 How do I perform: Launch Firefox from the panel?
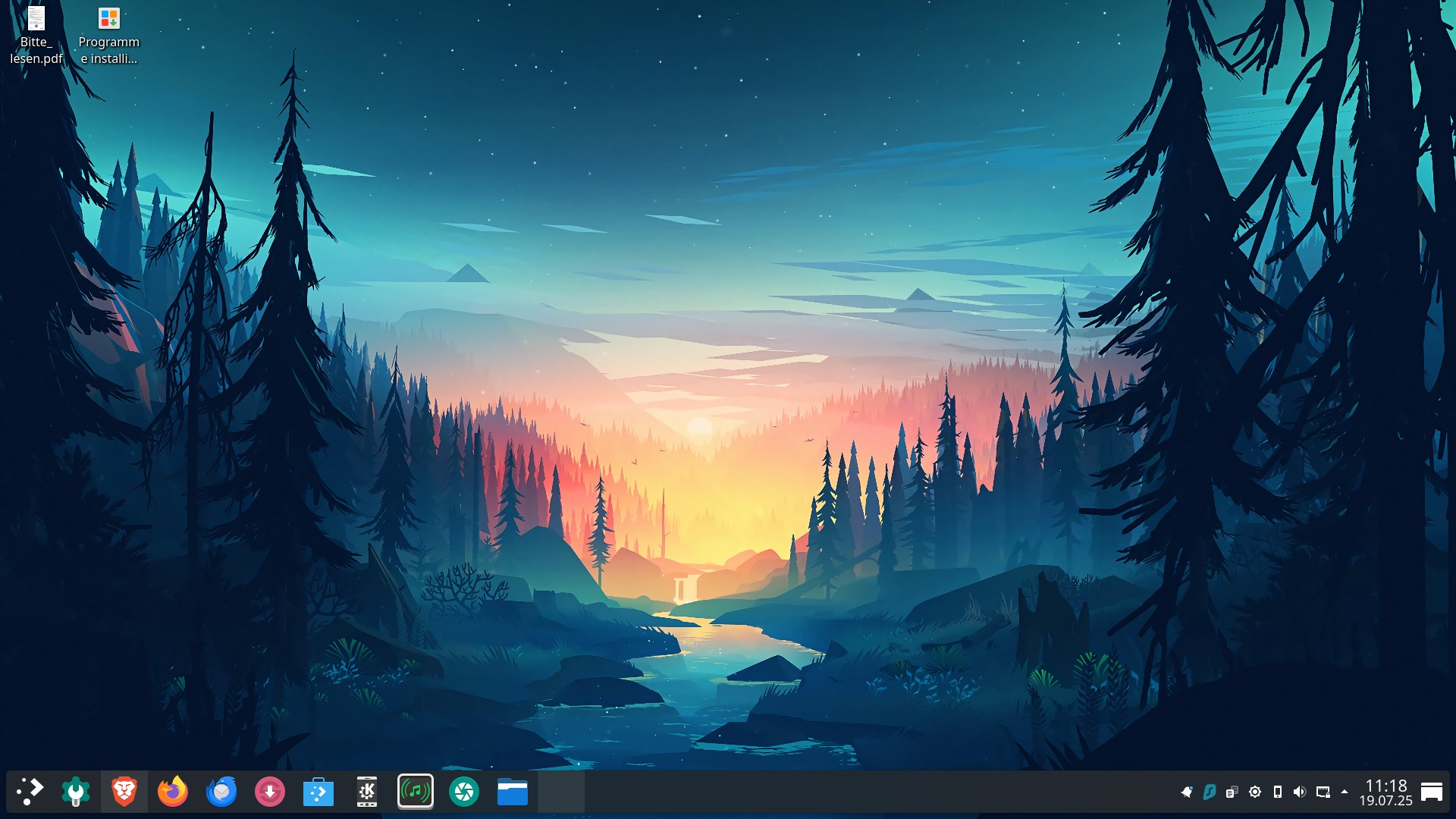point(173,792)
